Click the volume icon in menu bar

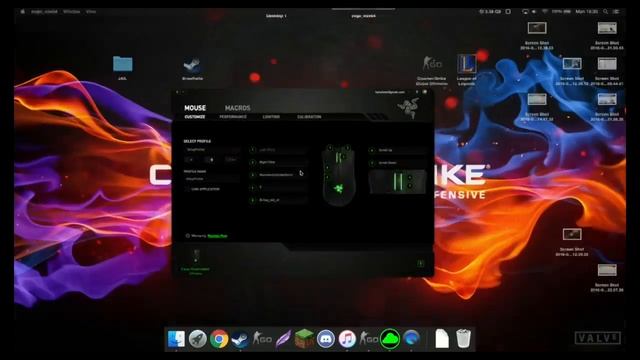[534, 12]
